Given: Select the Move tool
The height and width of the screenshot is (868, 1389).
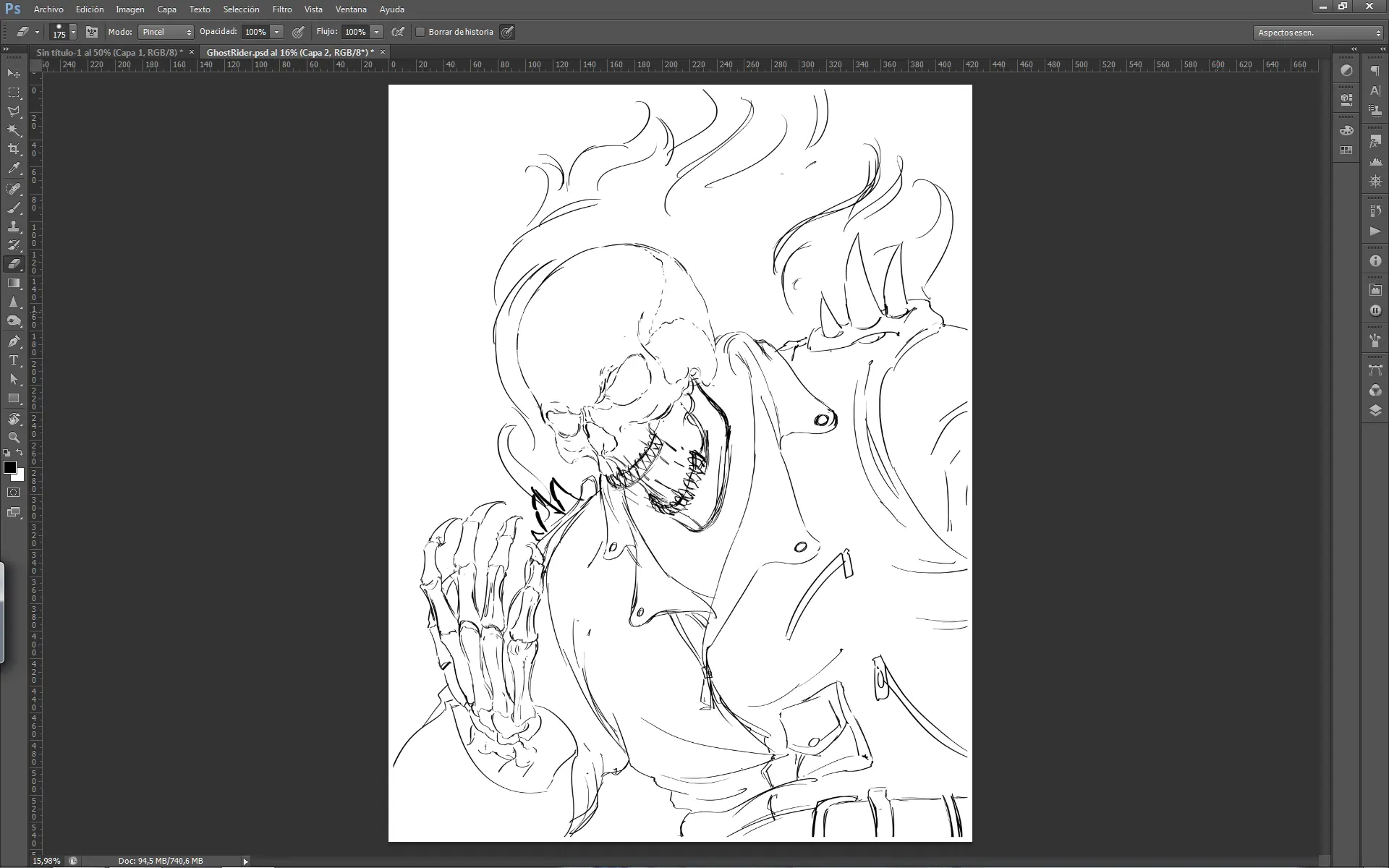Looking at the screenshot, I should tap(14, 74).
